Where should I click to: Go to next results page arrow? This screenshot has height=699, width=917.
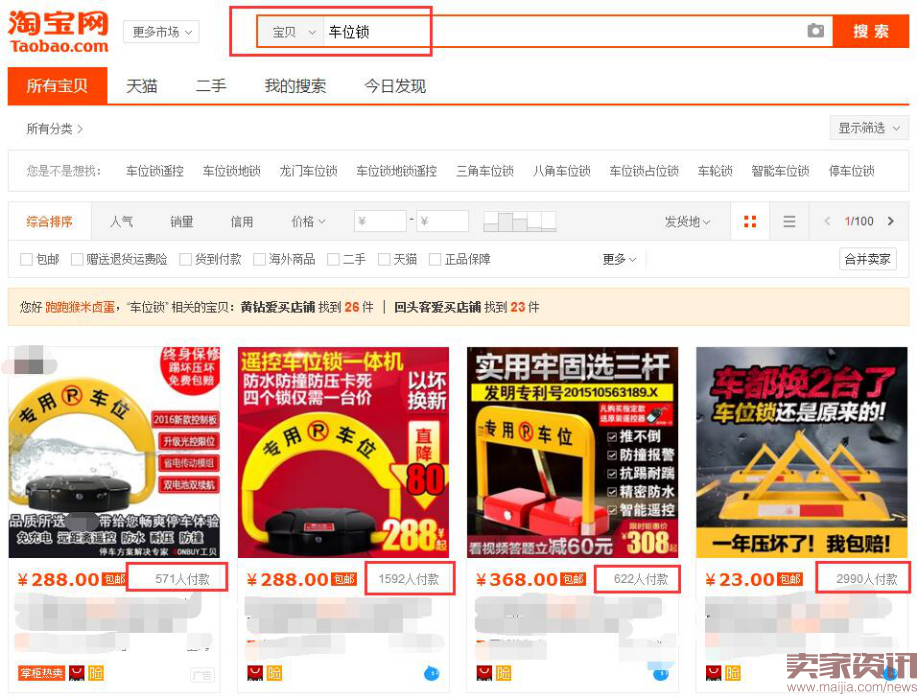pos(891,221)
